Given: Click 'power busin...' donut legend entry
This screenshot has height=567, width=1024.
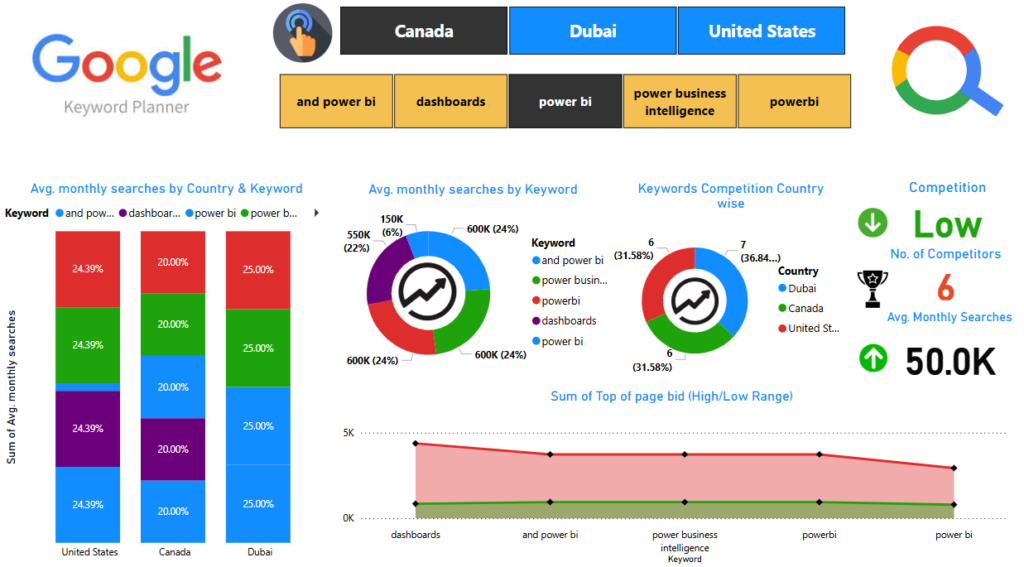Looking at the screenshot, I should (569, 280).
